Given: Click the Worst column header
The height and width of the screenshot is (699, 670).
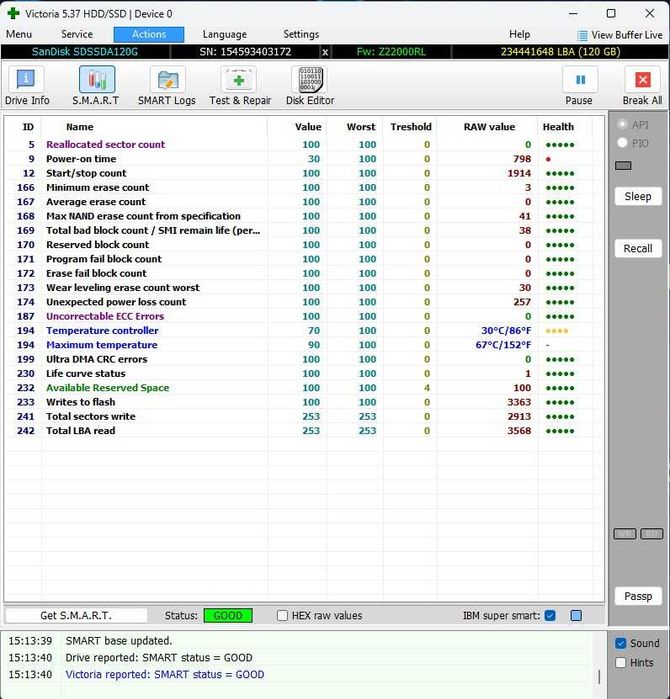Looking at the screenshot, I should coord(361,127).
